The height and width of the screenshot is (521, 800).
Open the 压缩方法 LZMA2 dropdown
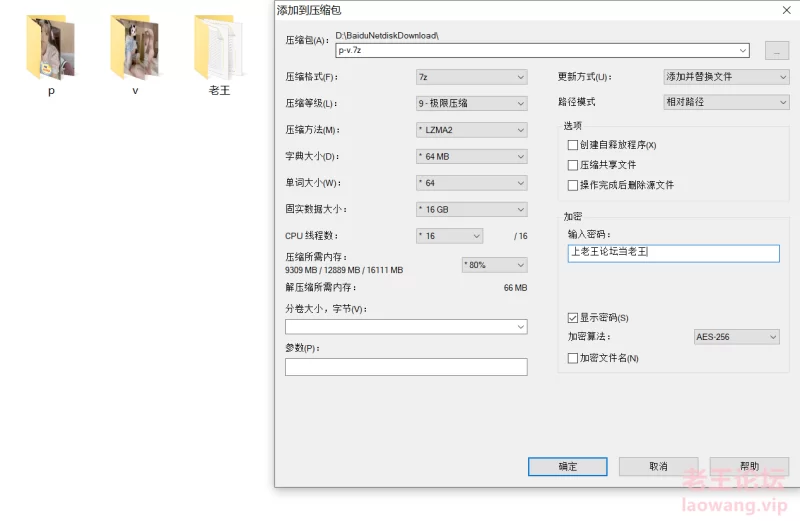471,130
